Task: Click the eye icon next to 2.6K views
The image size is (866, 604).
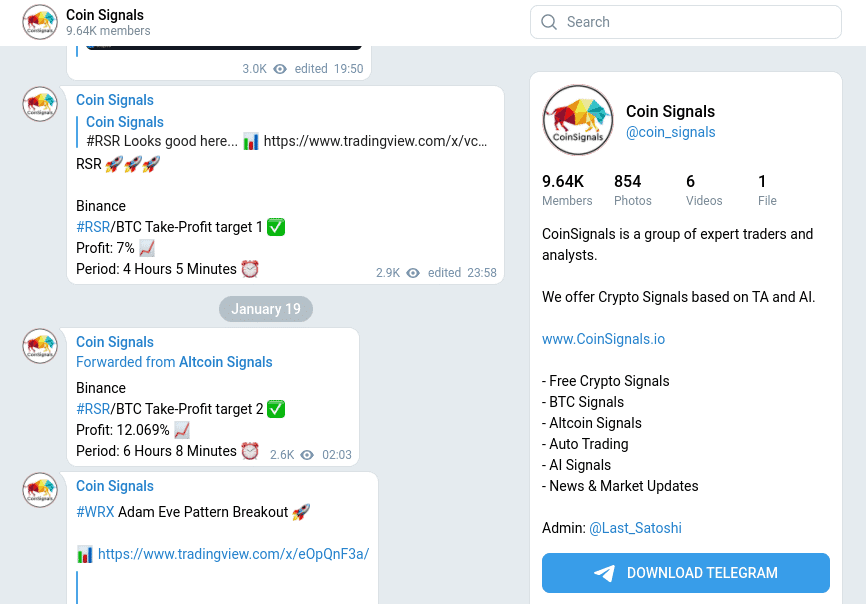Action: pyautogui.click(x=308, y=455)
